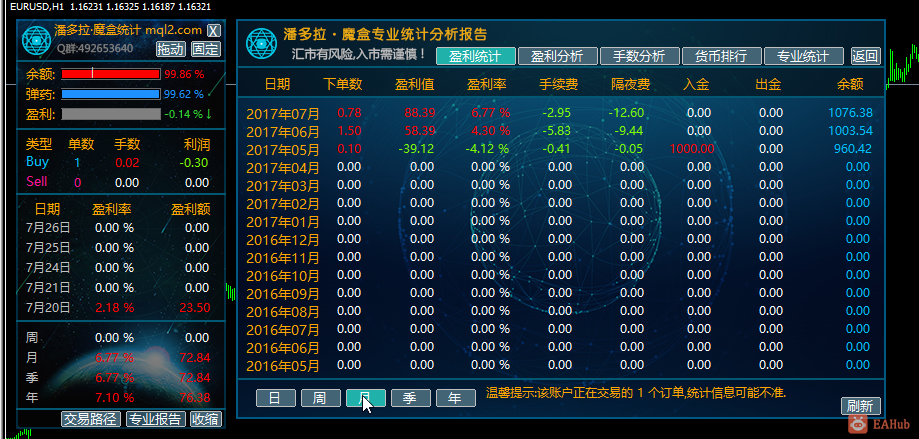Open the 盈利分析 tab
The width and height of the screenshot is (919, 439).
pyautogui.click(x=557, y=56)
